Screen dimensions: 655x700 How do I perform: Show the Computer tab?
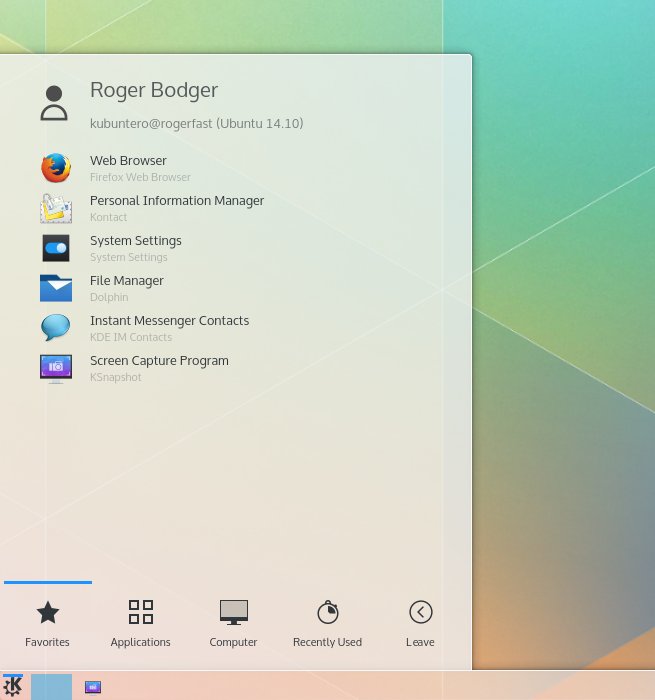coord(233,624)
